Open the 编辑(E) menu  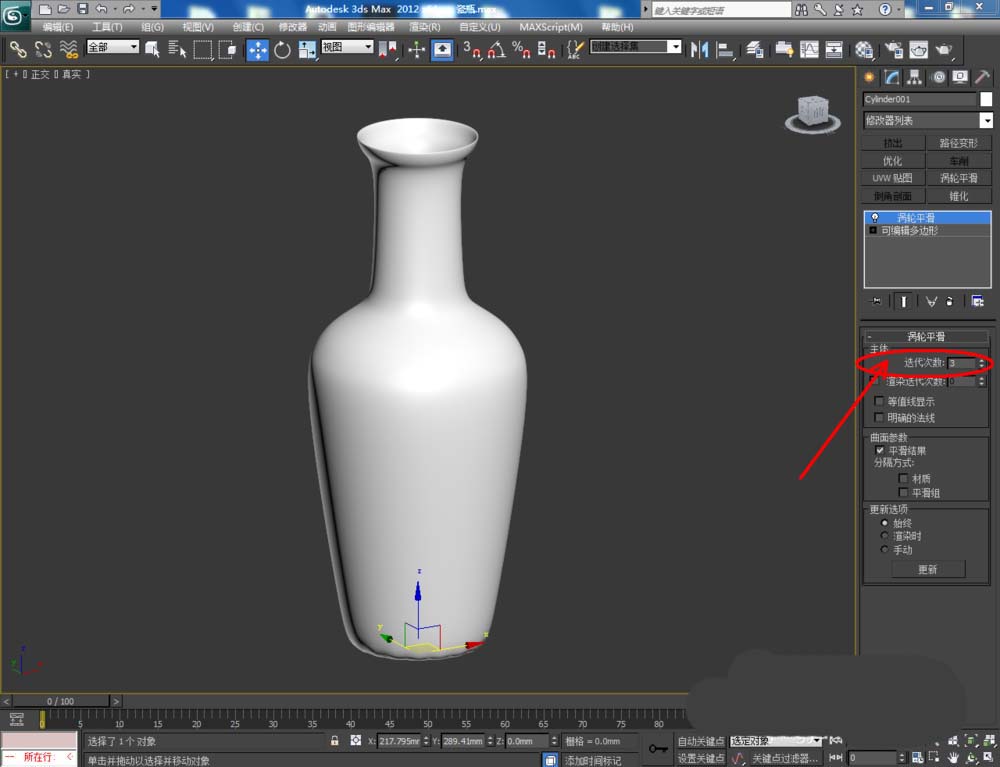tap(57, 27)
